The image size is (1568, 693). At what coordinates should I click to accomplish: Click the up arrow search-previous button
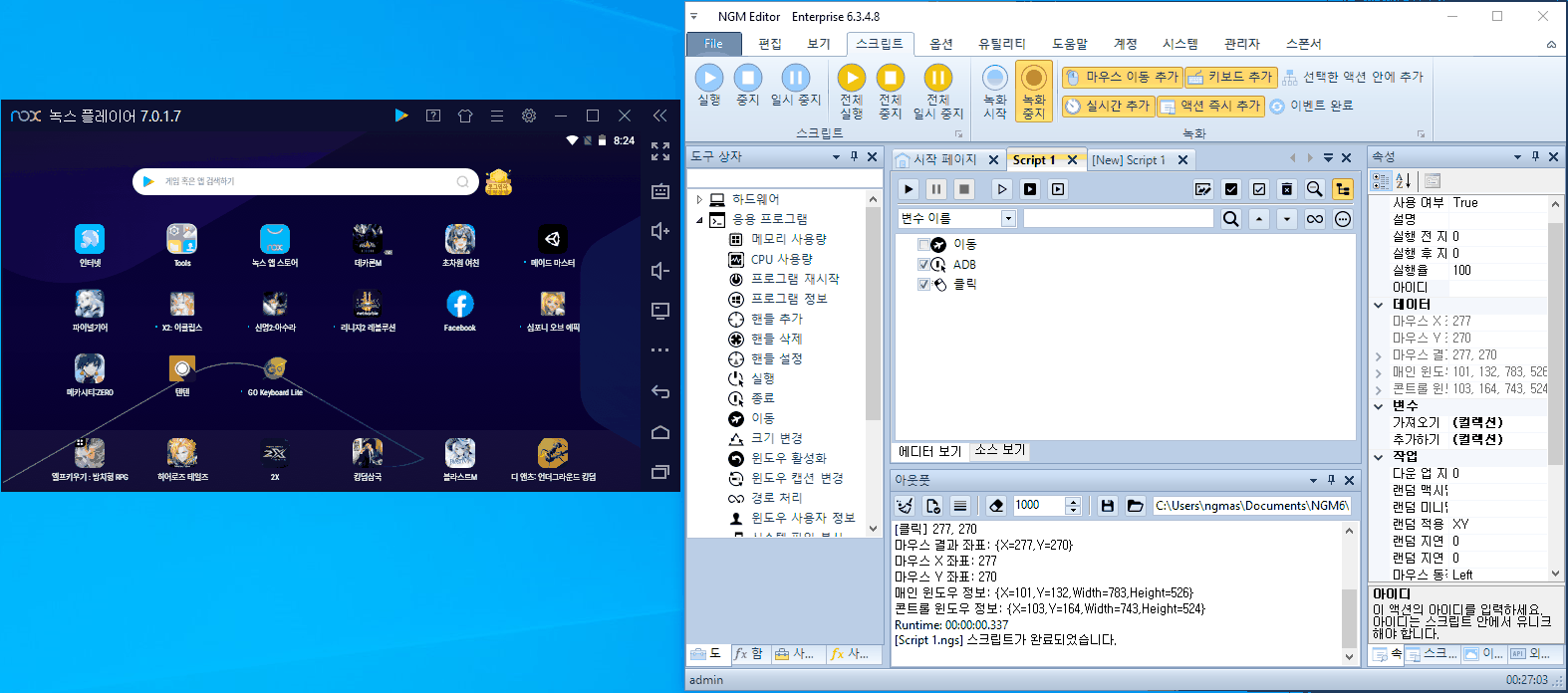(x=1259, y=219)
